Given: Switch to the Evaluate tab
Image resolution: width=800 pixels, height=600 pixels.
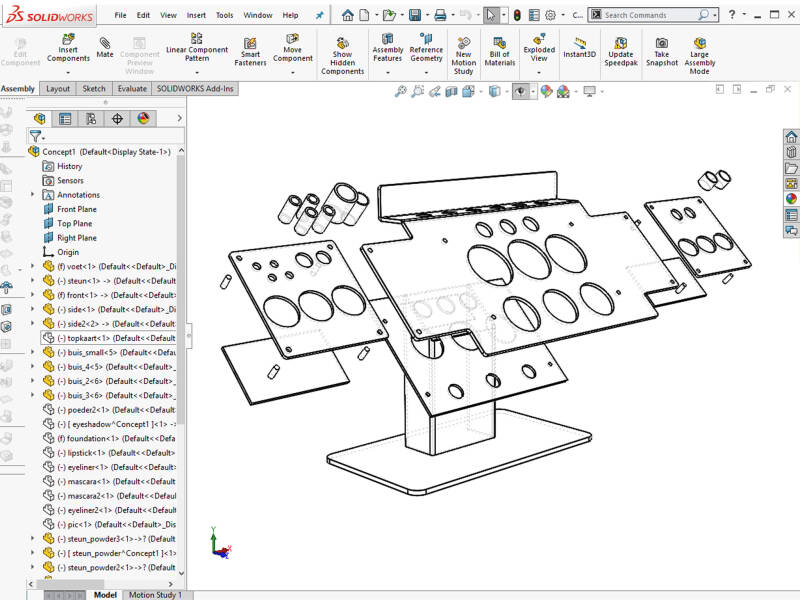Looking at the screenshot, I should point(132,88).
